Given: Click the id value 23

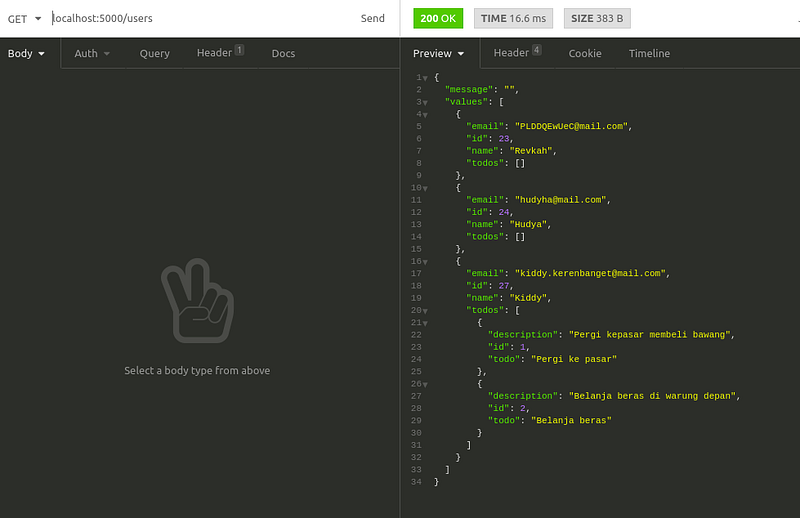Looking at the screenshot, I should (x=504, y=139).
